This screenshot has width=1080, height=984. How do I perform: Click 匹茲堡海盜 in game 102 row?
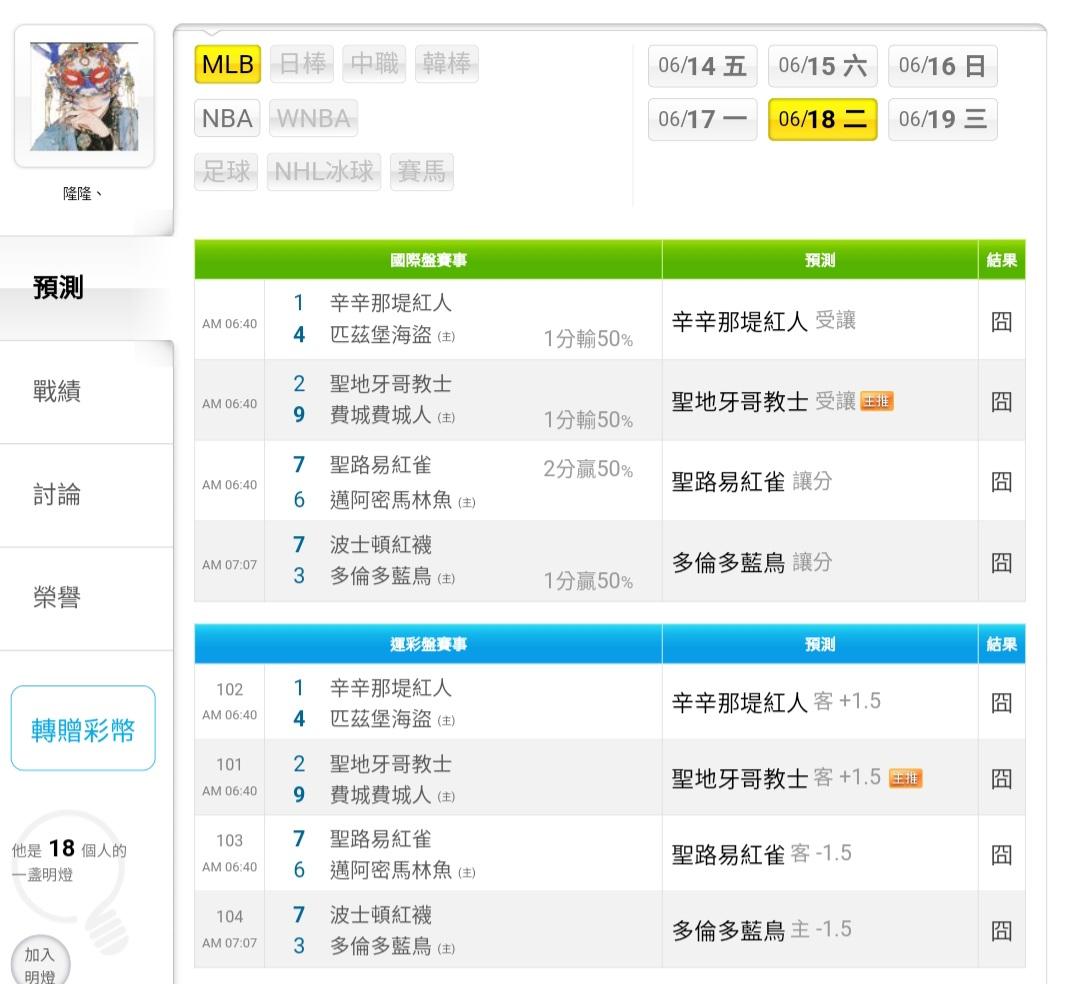pyautogui.click(x=381, y=720)
